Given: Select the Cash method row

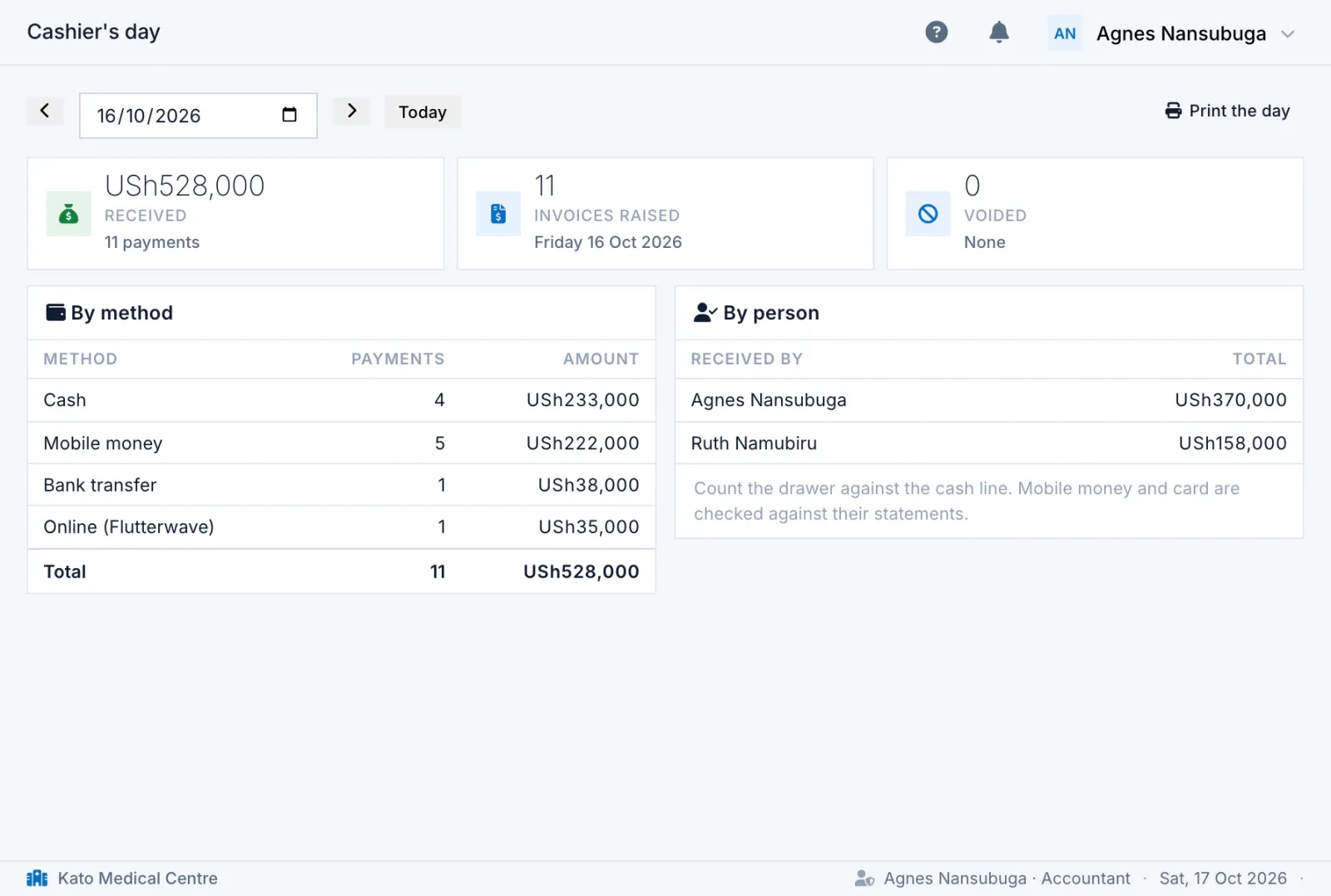Looking at the screenshot, I should coord(341,400).
